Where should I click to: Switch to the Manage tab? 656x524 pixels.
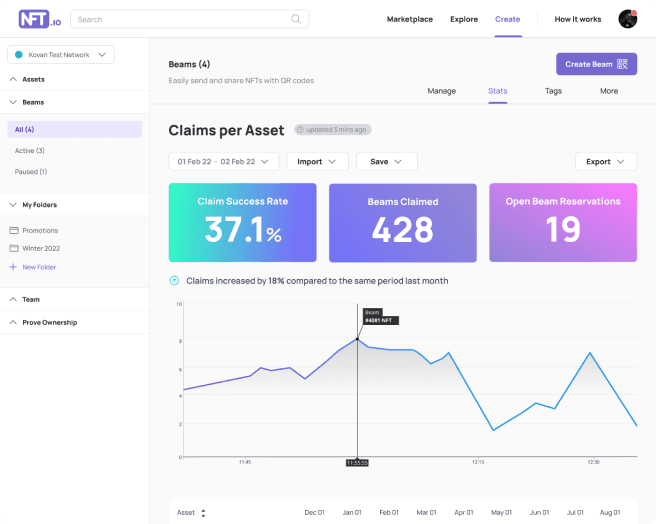tap(441, 91)
